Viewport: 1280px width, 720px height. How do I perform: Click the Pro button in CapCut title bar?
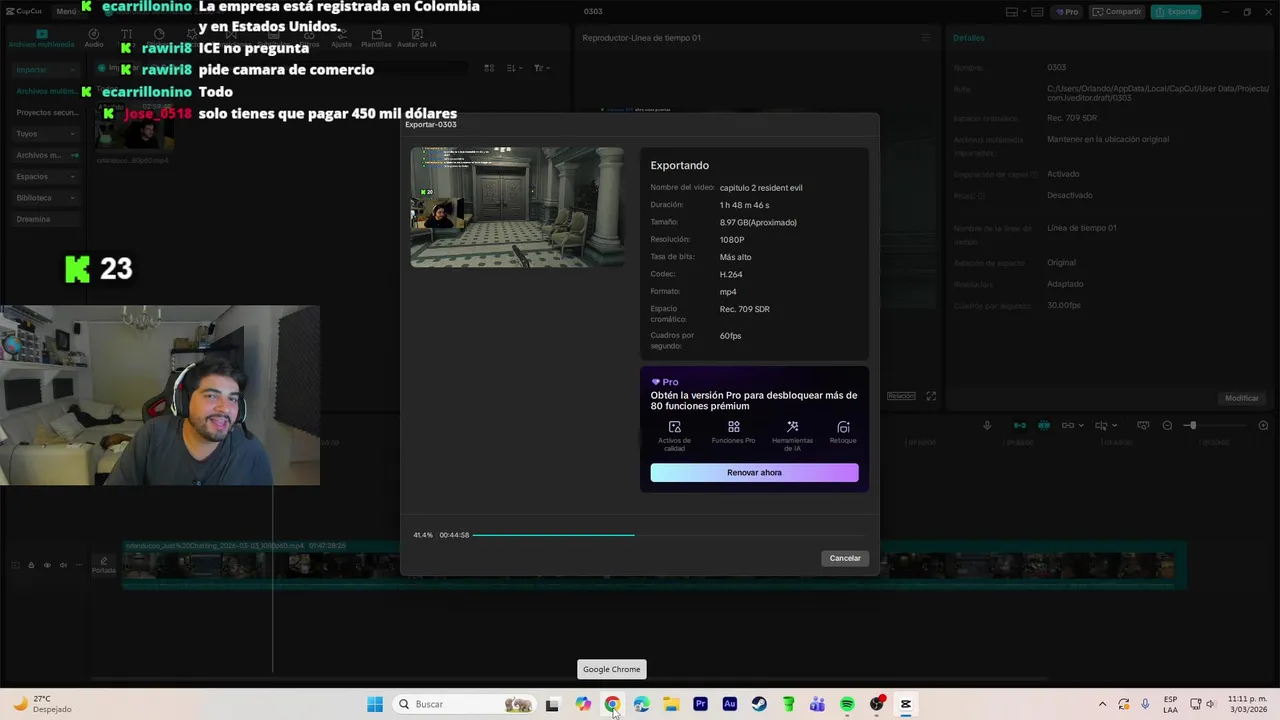(x=1066, y=12)
